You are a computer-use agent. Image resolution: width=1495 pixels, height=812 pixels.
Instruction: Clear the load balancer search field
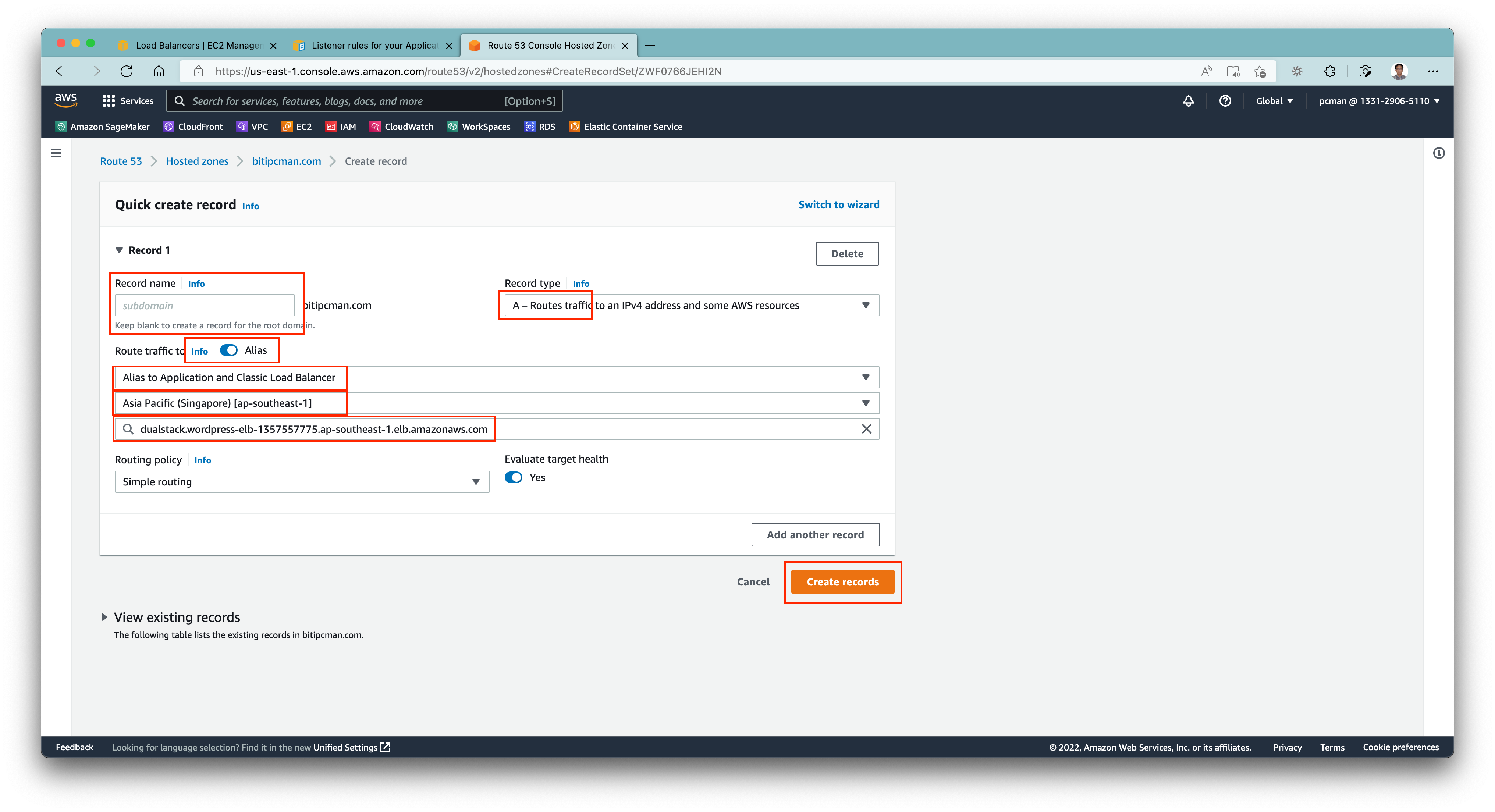(866, 429)
